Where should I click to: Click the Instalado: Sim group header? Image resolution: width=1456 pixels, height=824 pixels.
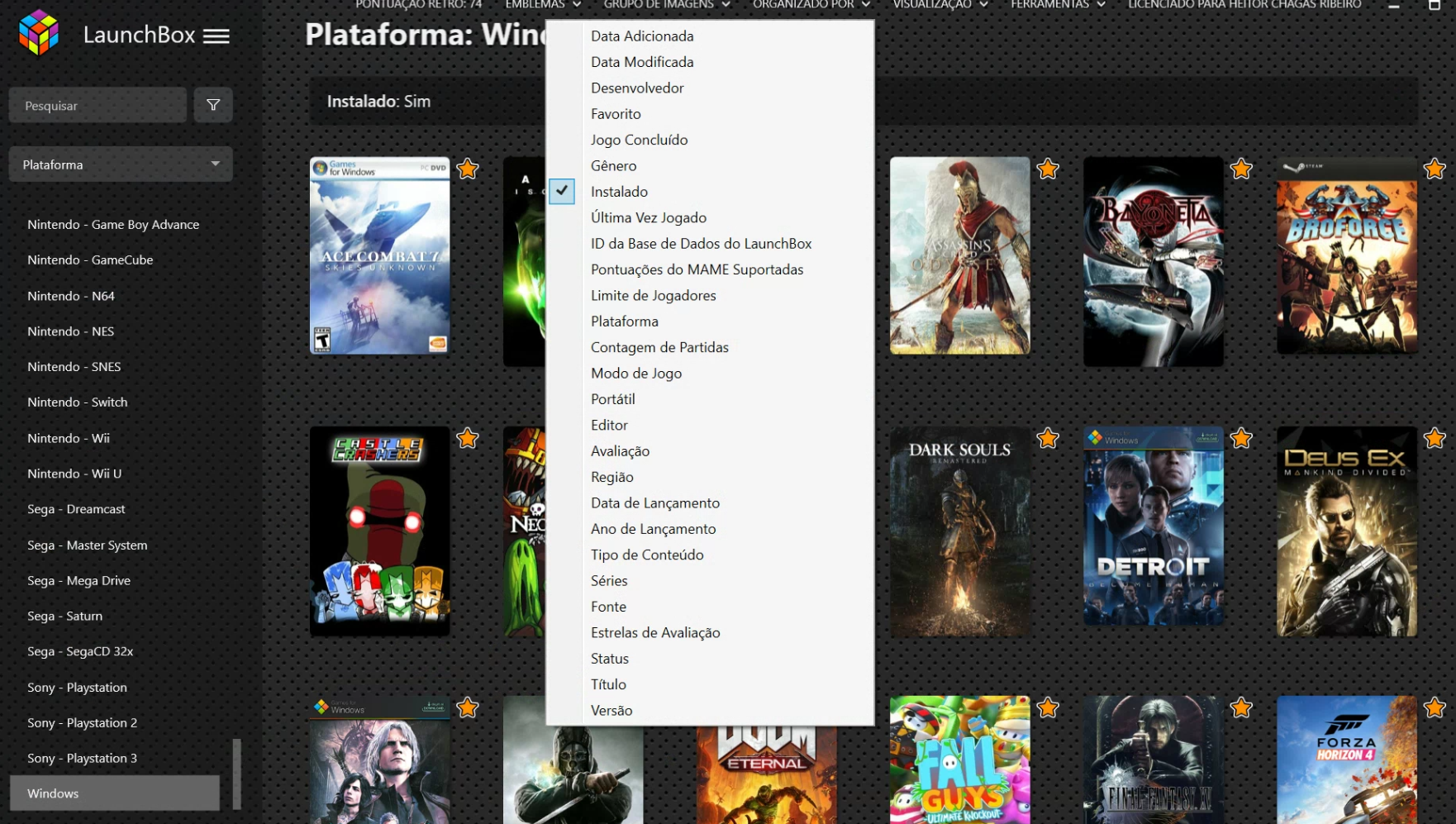click(378, 102)
